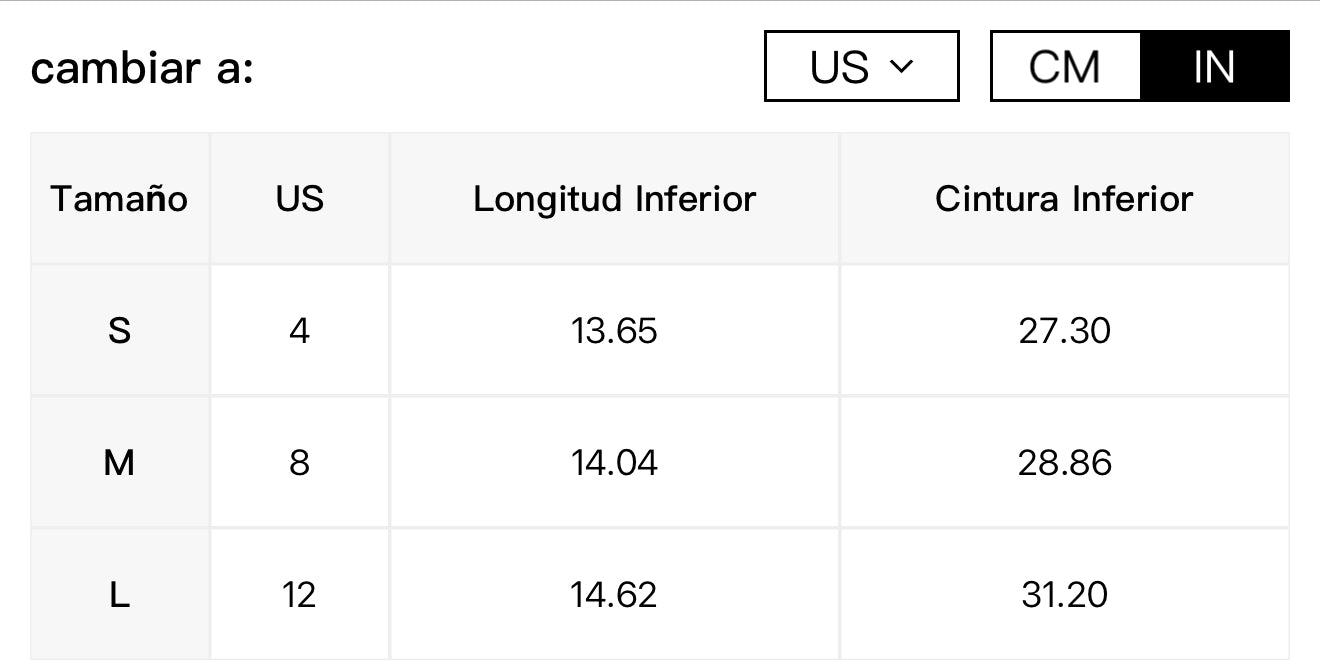Click the 13.65 length value
Image resolution: width=1320 pixels, height=665 pixels.
pyautogui.click(x=614, y=330)
